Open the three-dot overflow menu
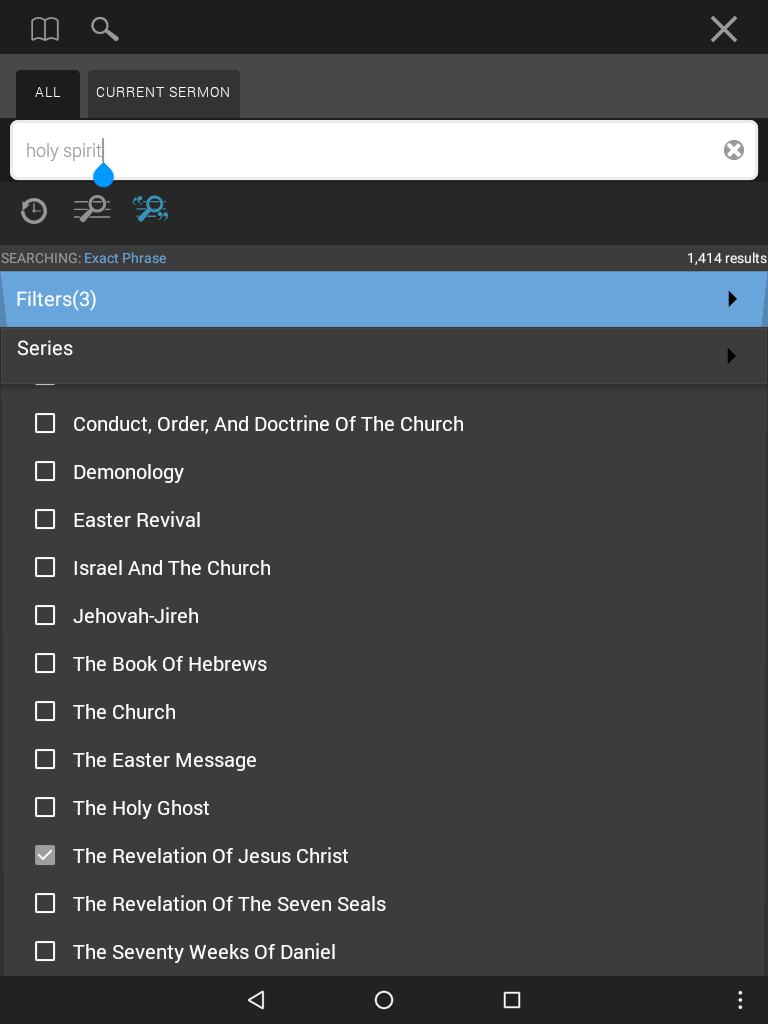The image size is (768, 1024). click(740, 1000)
